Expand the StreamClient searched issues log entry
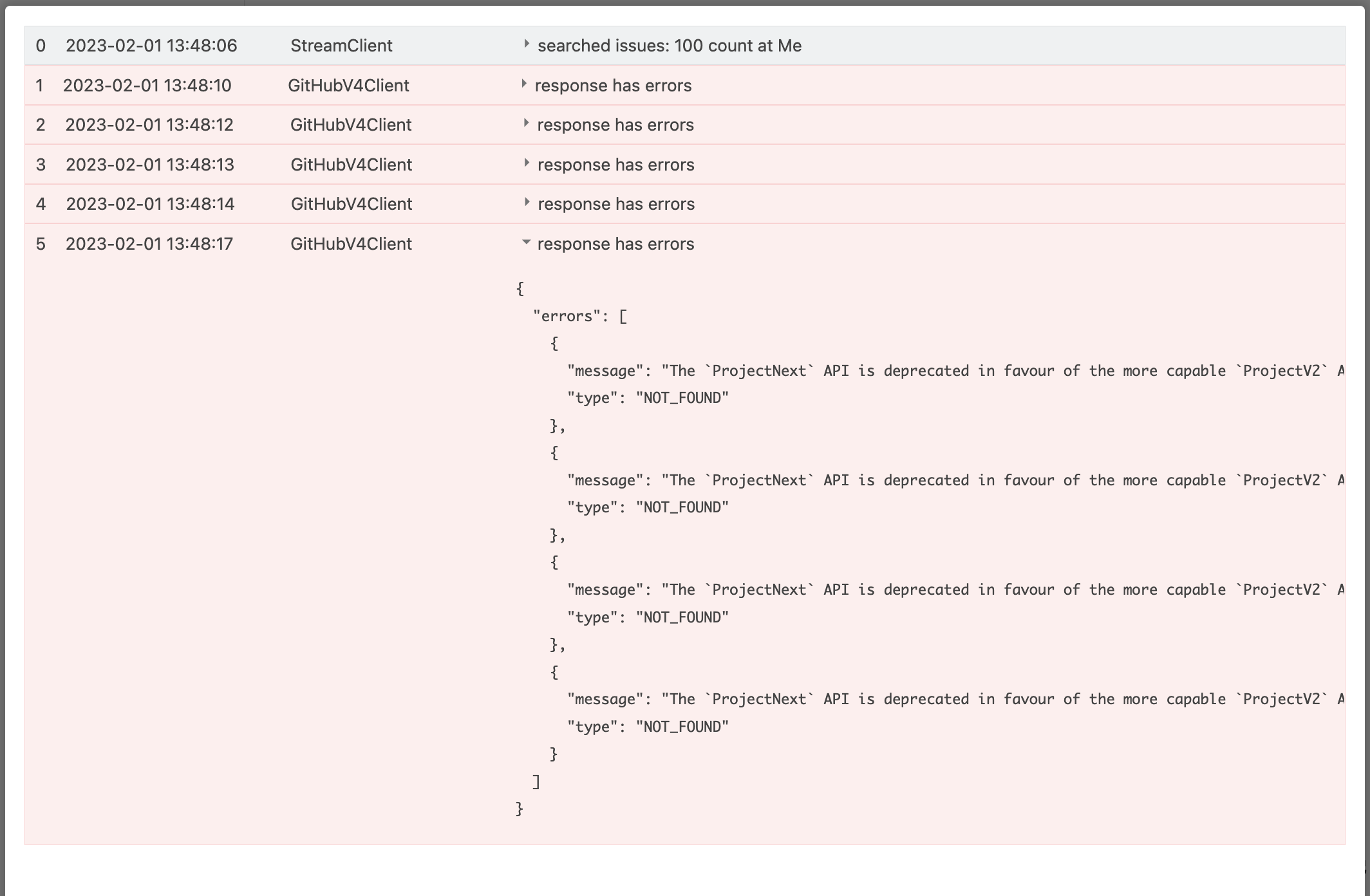The width and height of the screenshot is (1370, 896). (526, 45)
